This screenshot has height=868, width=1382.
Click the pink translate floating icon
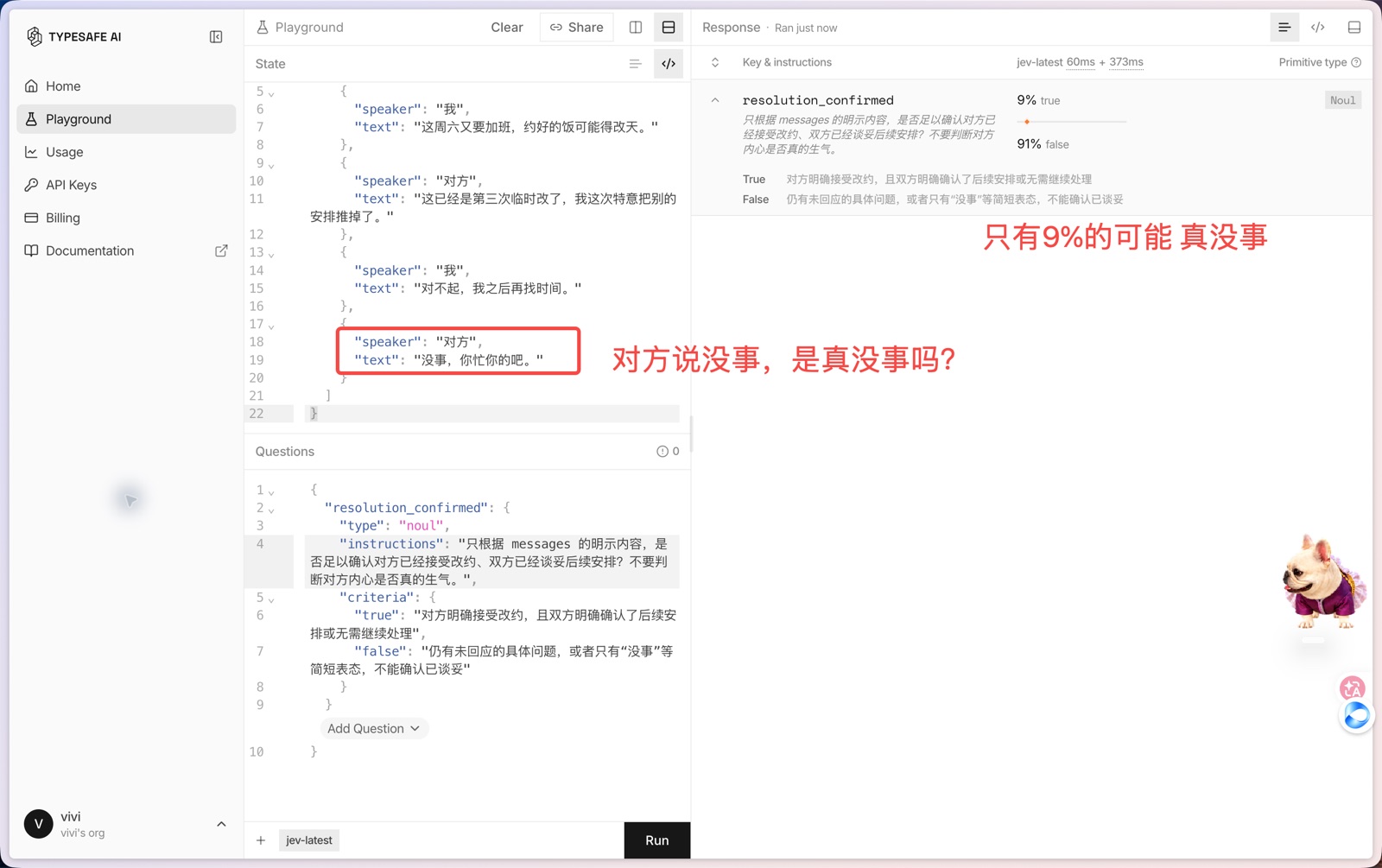(1352, 688)
